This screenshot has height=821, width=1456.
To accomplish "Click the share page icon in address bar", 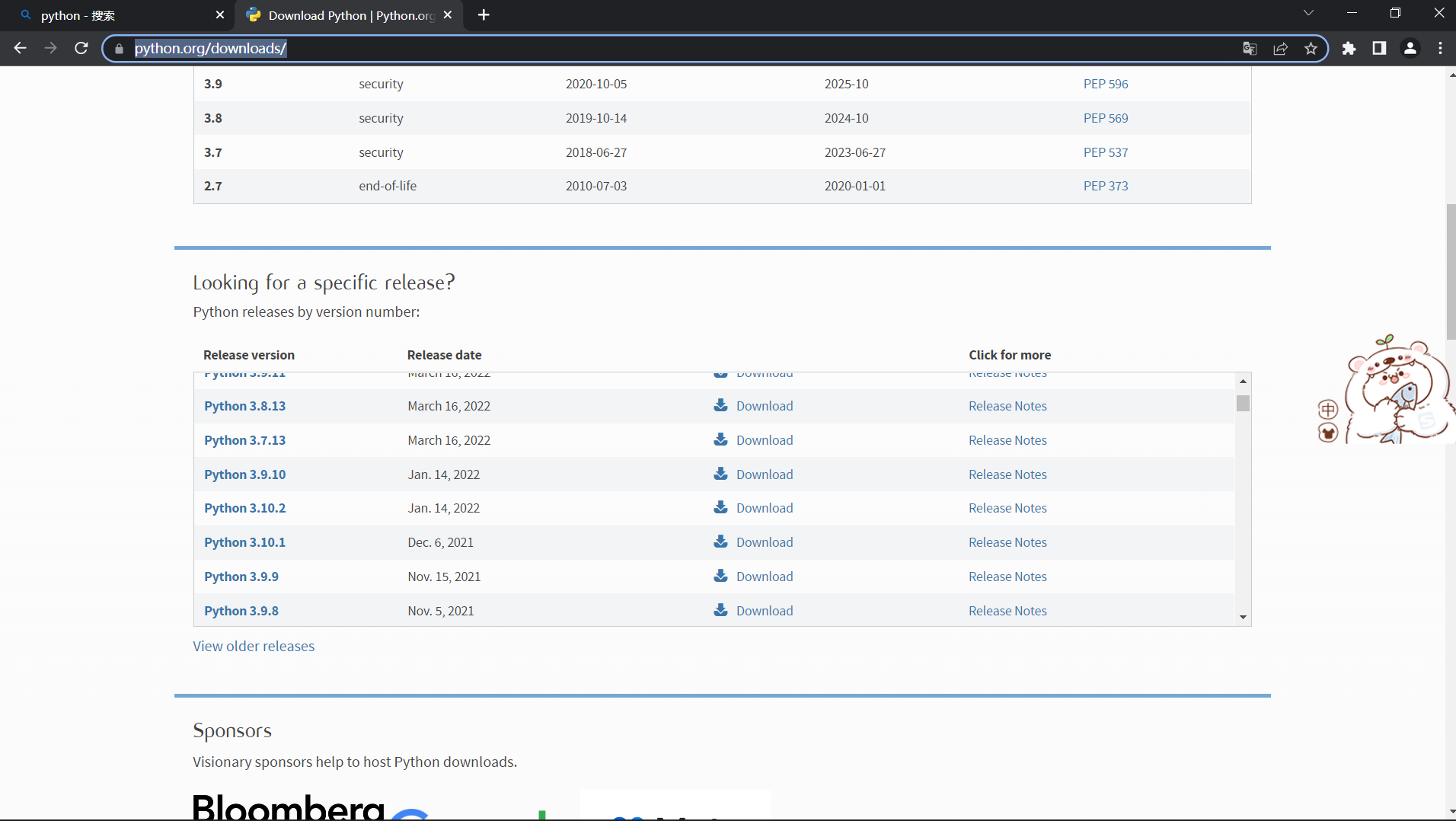I will tap(1280, 49).
